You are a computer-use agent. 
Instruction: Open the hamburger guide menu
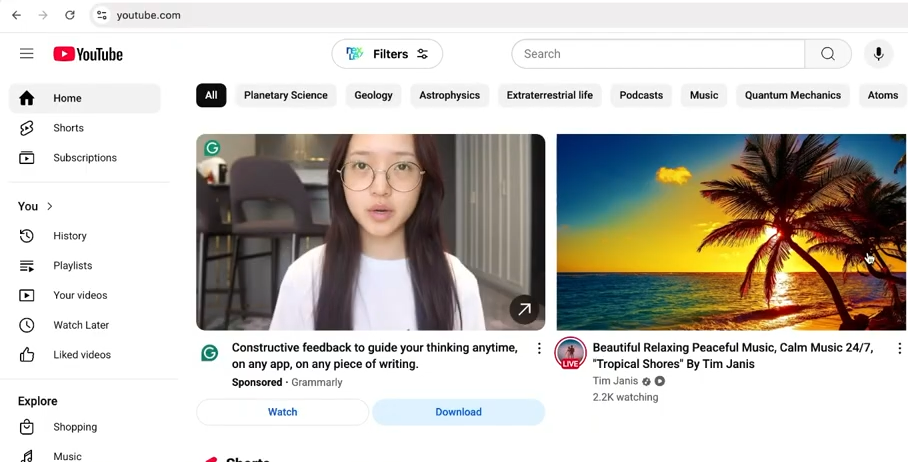click(27, 54)
